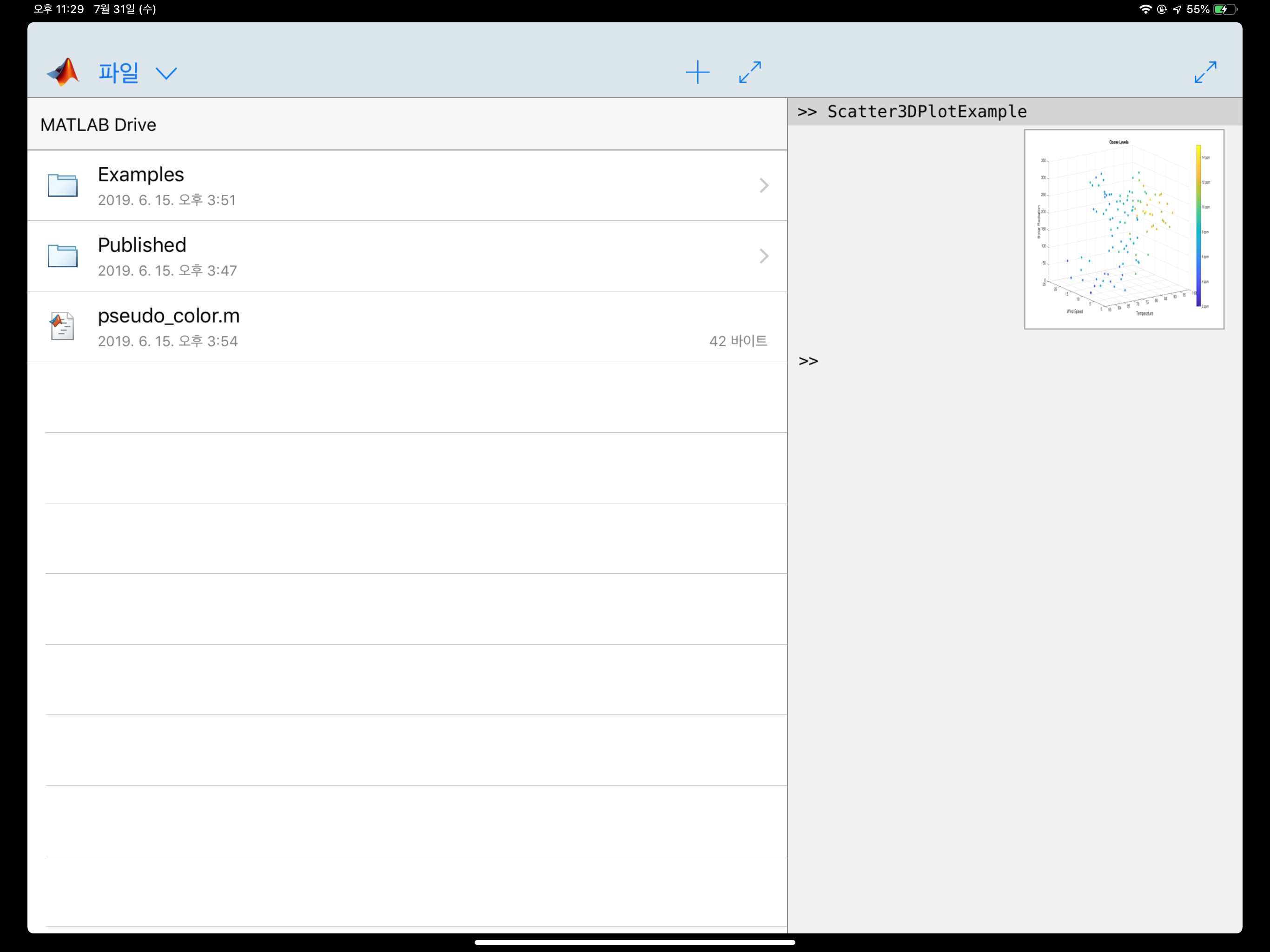1270x952 pixels.
Task: Tap the MATLAB logo icon
Action: (x=63, y=73)
